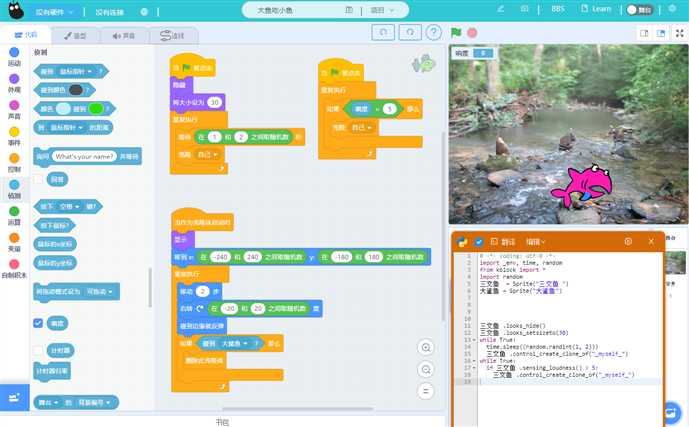This screenshot has height=427, width=689.
Task: Toggle the 舞台 switch in top bar
Action: click(x=639, y=10)
